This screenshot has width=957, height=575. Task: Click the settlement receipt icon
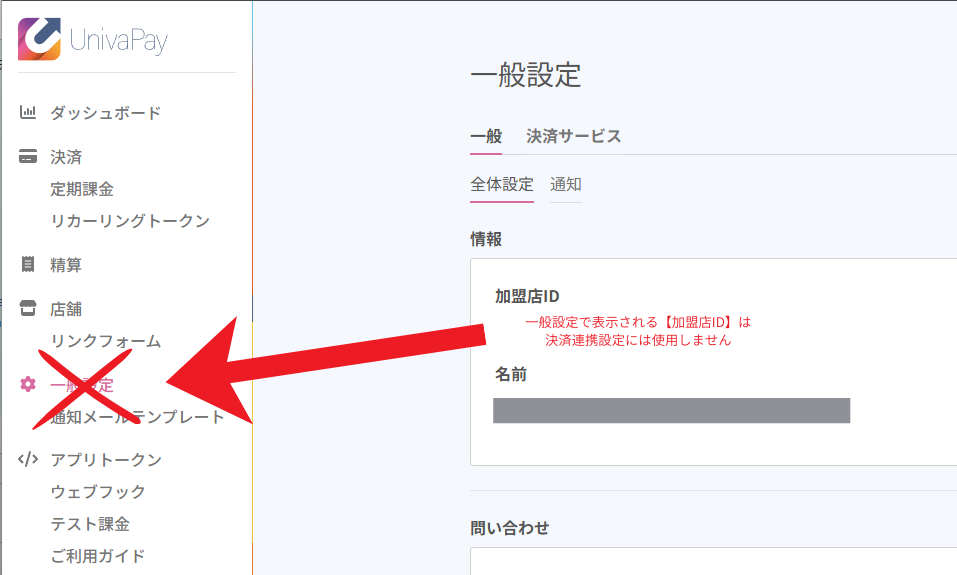click(28, 265)
